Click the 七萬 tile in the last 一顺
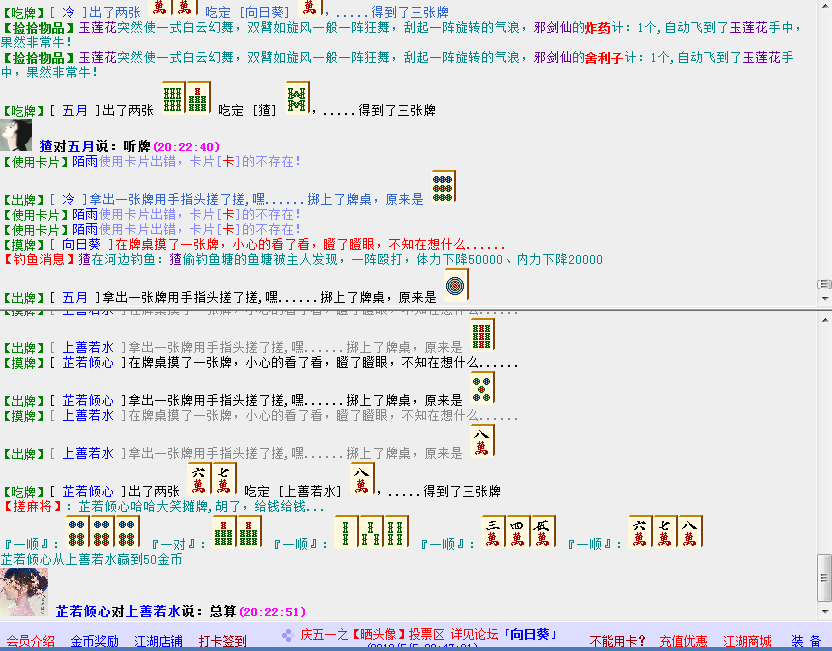Viewport: 832px width, 651px height. coord(665,532)
